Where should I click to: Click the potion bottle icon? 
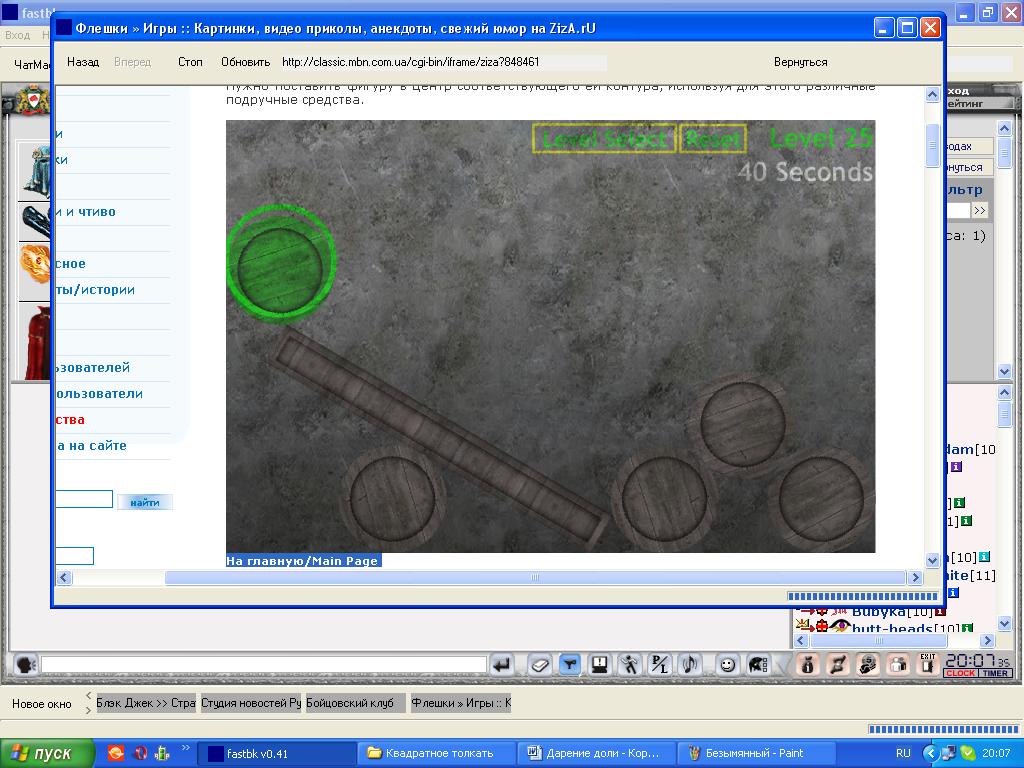(x=808, y=665)
